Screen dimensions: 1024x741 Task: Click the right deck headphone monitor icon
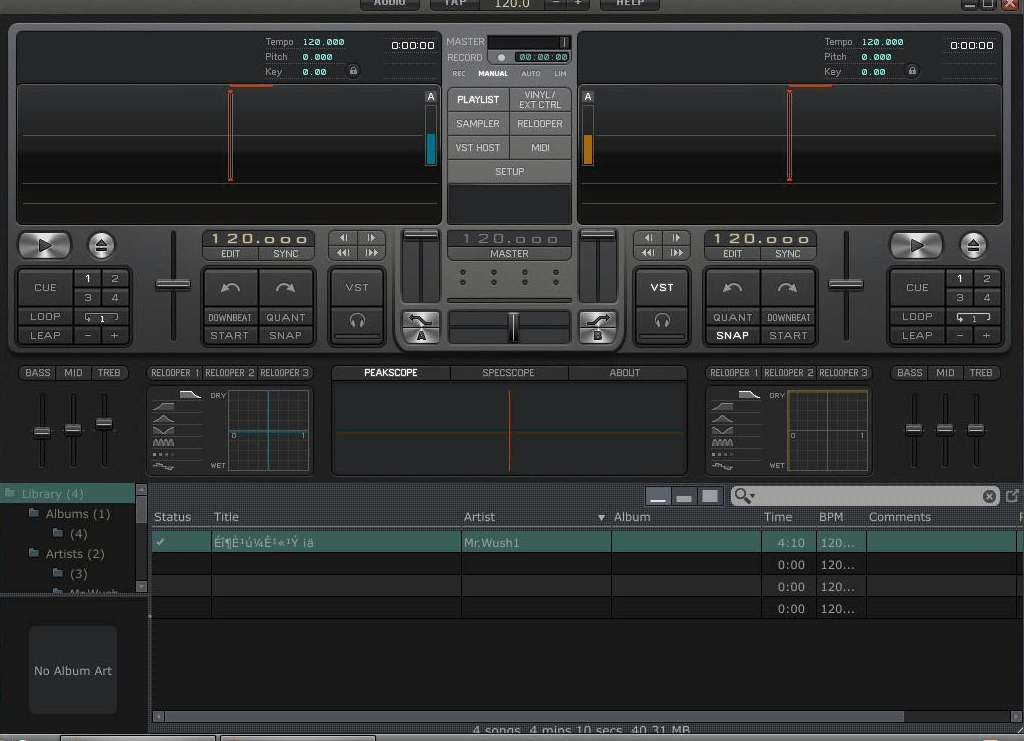[x=662, y=321]
